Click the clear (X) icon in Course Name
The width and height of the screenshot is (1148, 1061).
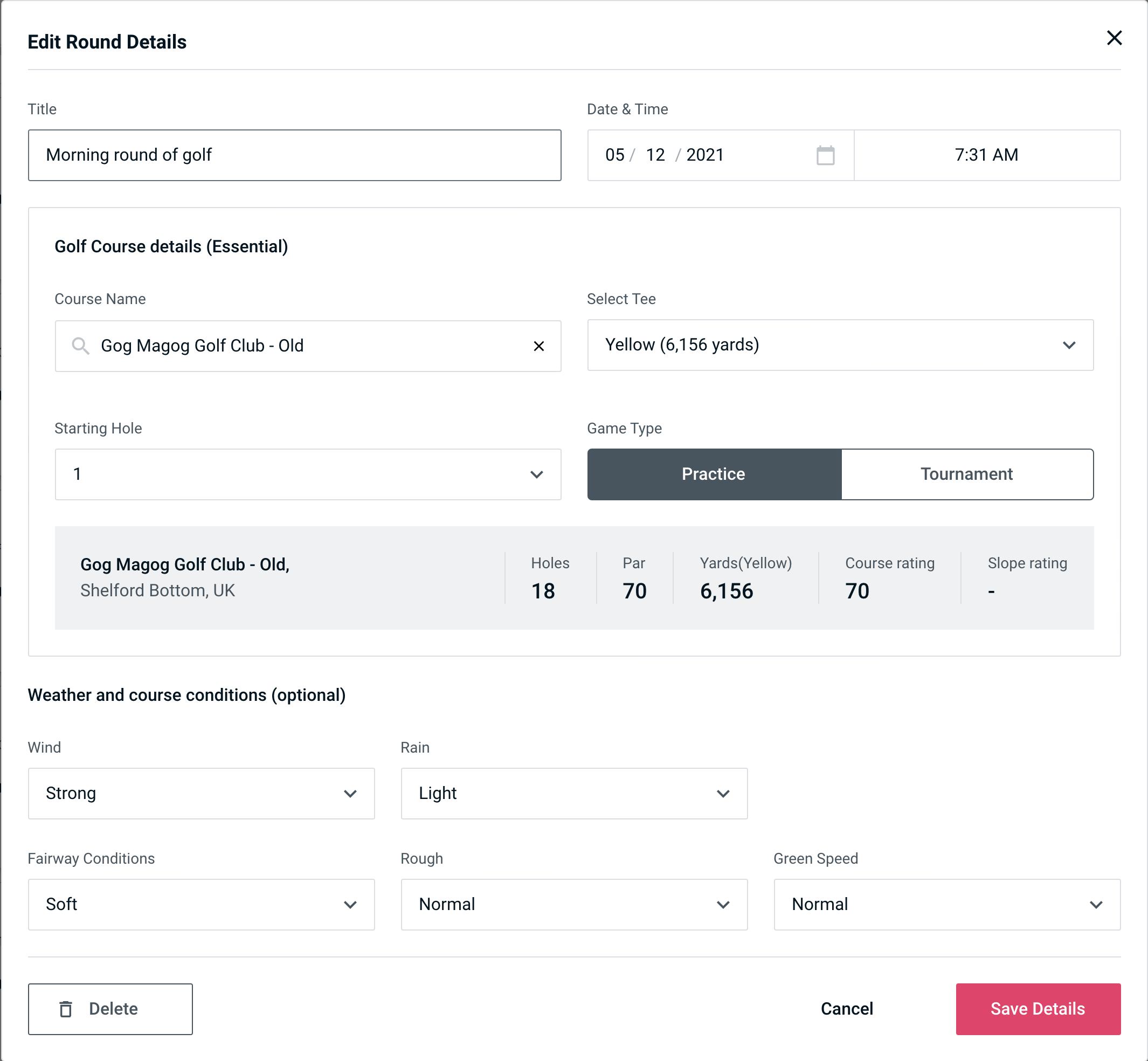point(539,346)
